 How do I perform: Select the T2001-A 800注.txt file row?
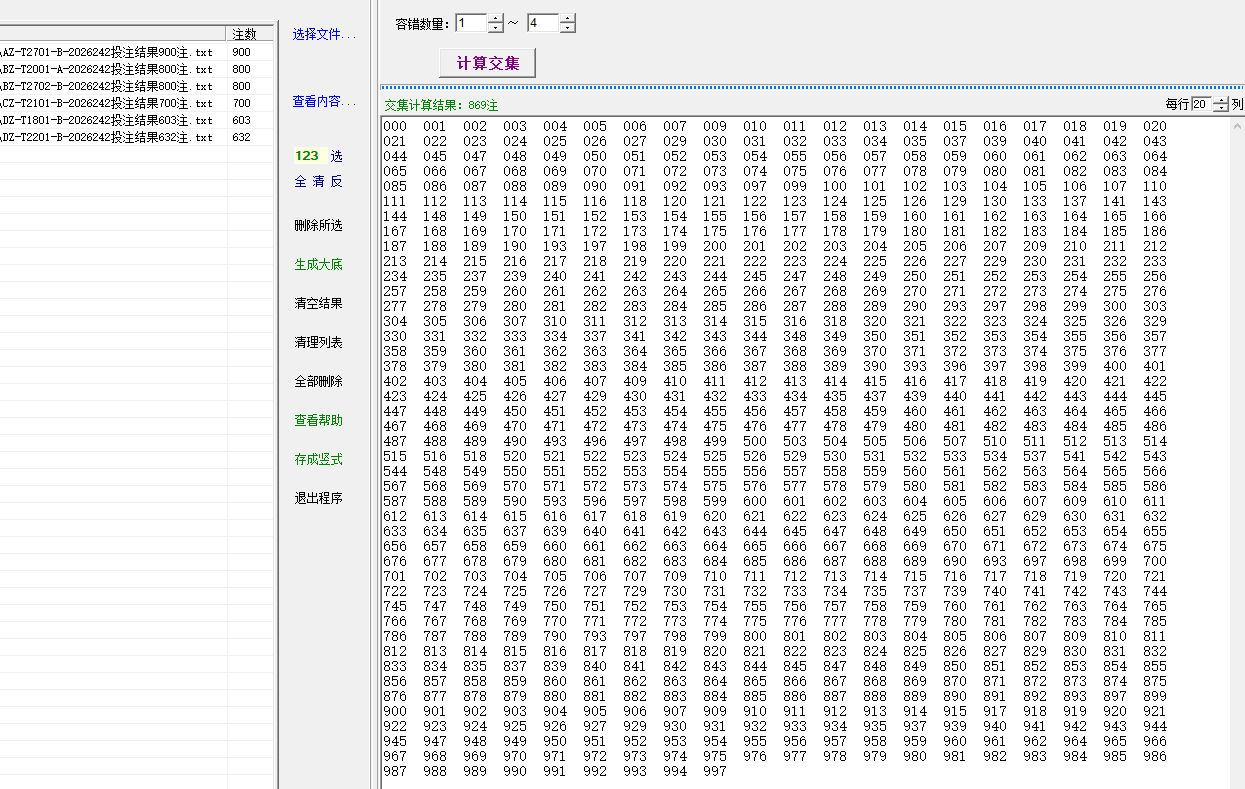(x=136, y=69)
